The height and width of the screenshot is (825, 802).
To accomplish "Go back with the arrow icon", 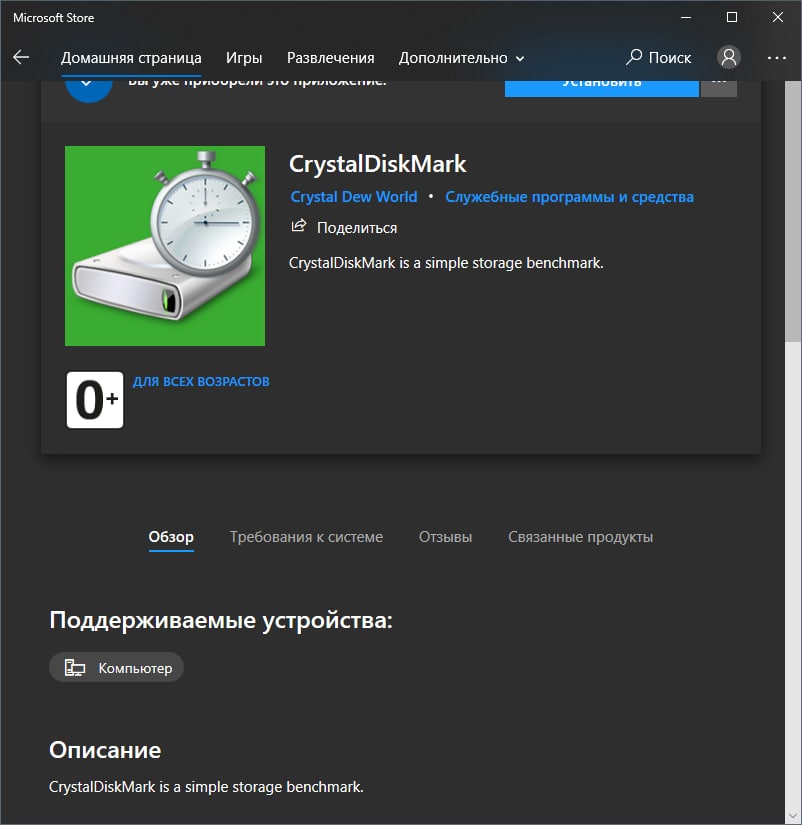I will (21, 57).
